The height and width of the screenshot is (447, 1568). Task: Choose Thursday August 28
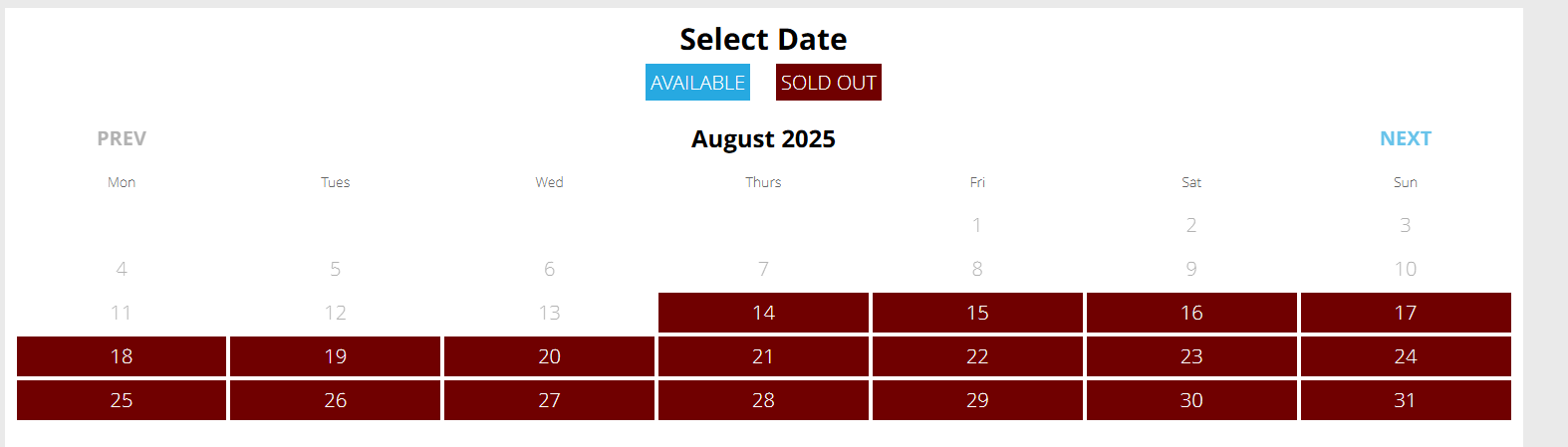pos(763,400)
